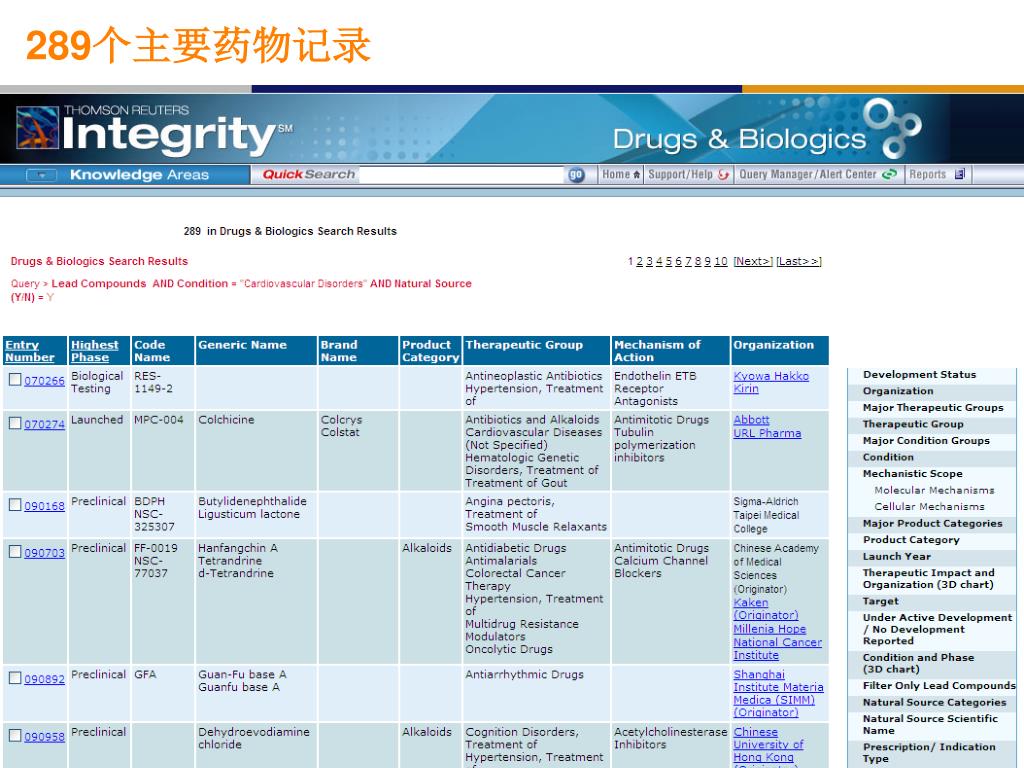This screenshot has width=1024, height=768.
Task: Click the Reports icon
Action: click(959, 174)
